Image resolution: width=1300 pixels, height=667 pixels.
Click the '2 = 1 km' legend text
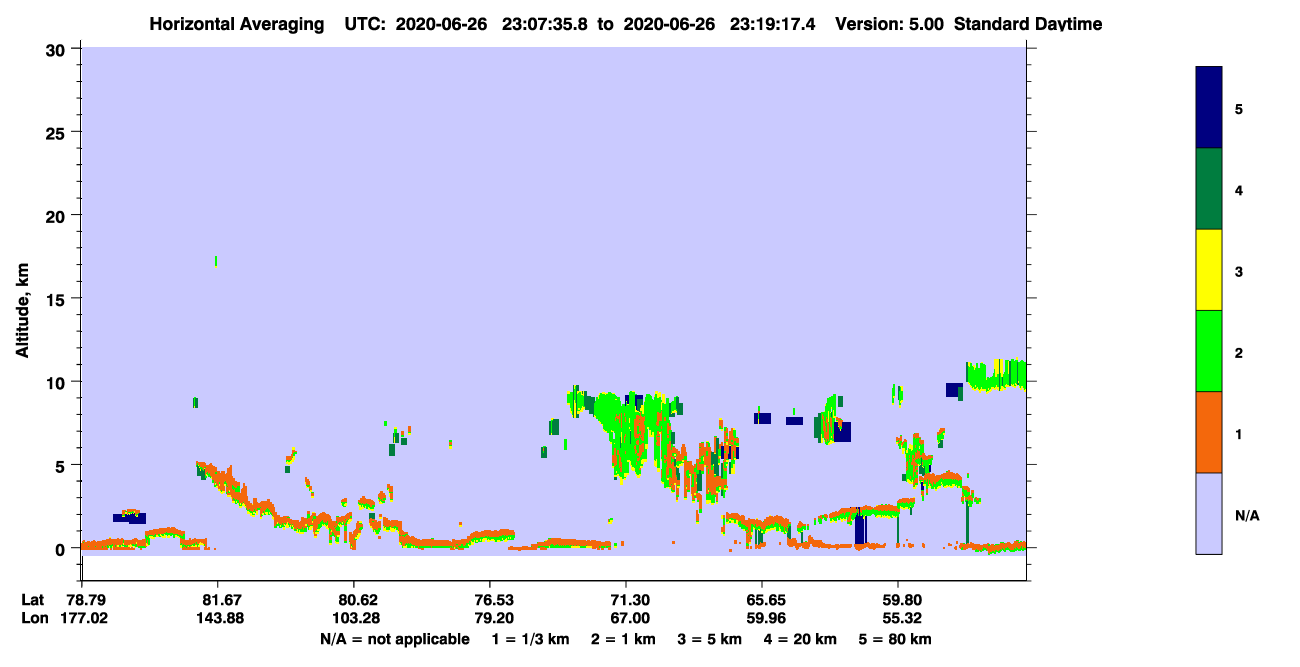[622, 639]
